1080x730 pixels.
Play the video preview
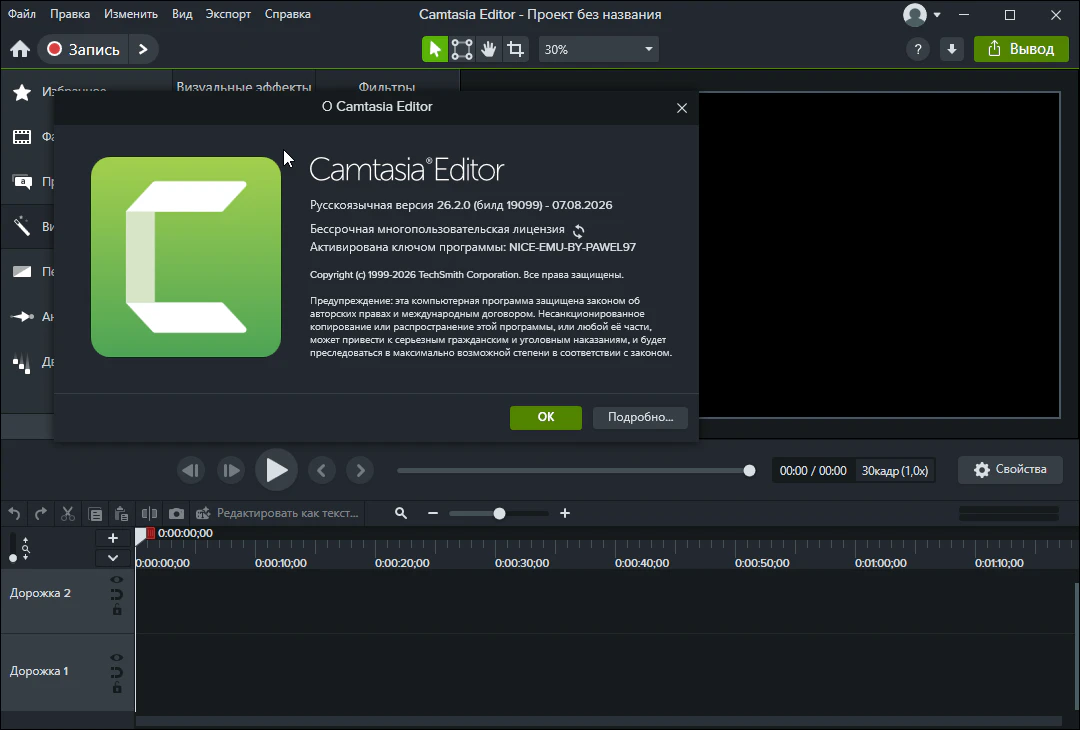(276, 470)
